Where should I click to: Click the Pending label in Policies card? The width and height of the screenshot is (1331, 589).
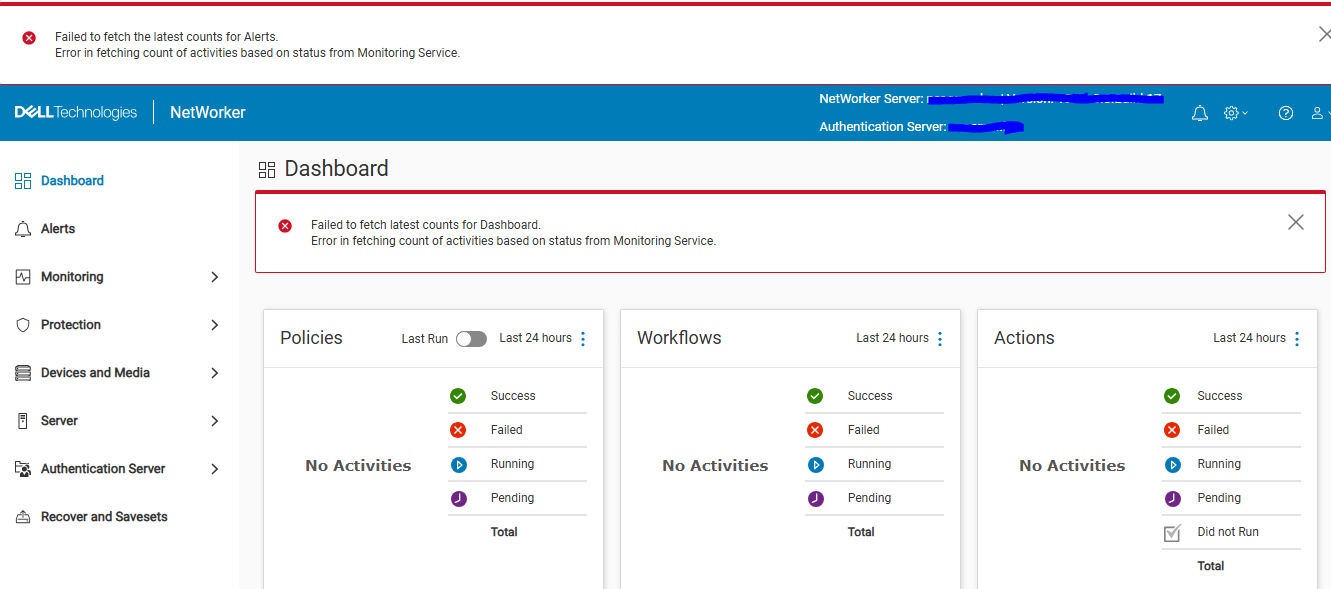[512, 498]
